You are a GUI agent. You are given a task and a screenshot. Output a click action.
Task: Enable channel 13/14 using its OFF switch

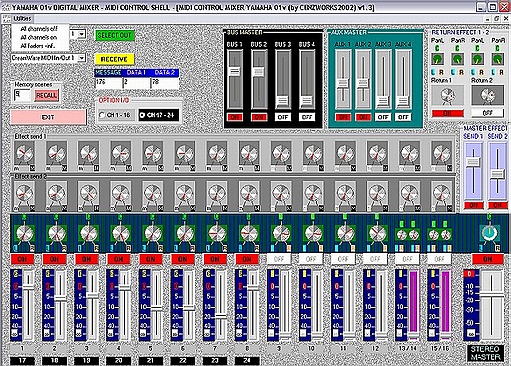click(407, 259)
